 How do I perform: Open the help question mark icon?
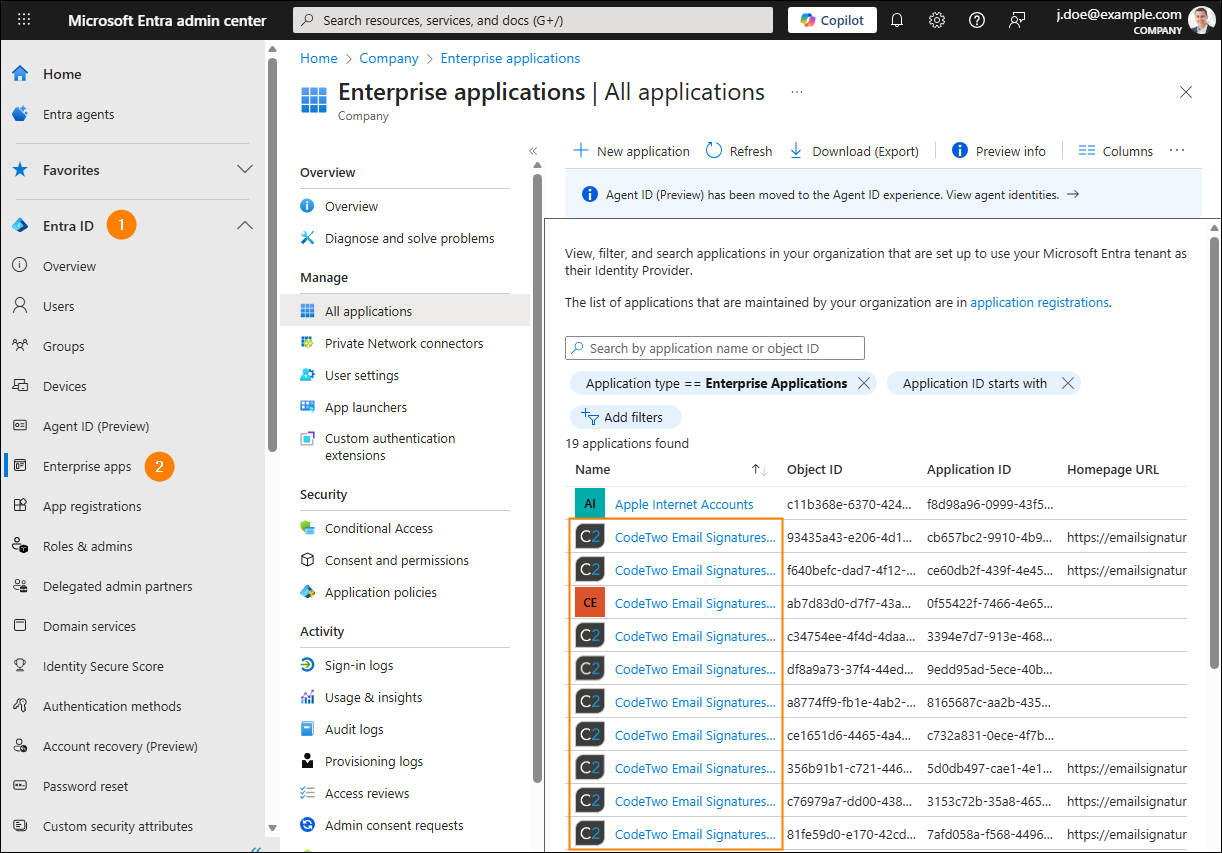click(977, 20)
